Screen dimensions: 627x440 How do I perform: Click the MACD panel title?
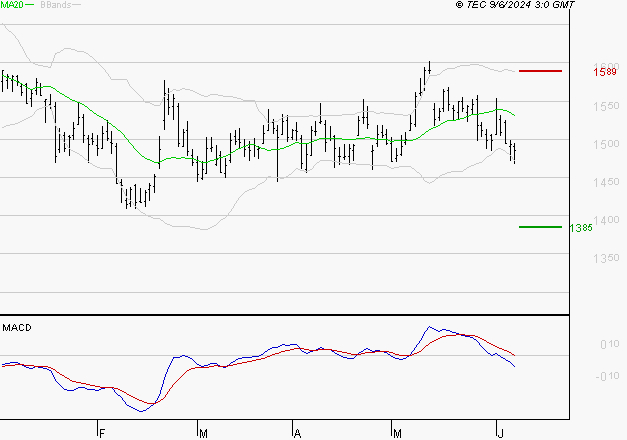[x=17, y=328]
